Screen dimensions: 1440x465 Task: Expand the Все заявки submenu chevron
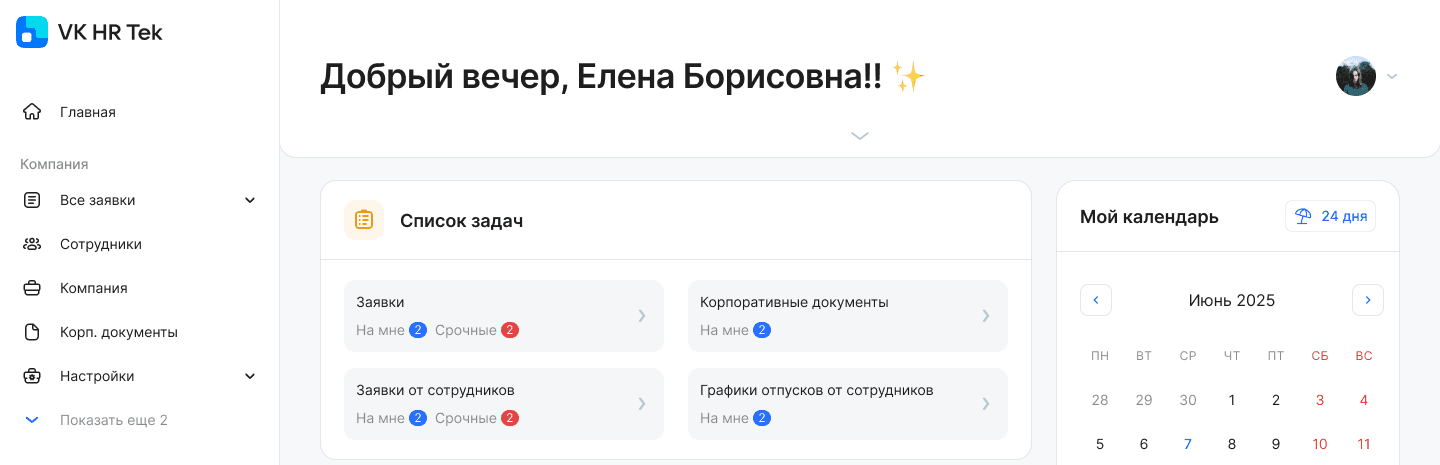(250, 200)
